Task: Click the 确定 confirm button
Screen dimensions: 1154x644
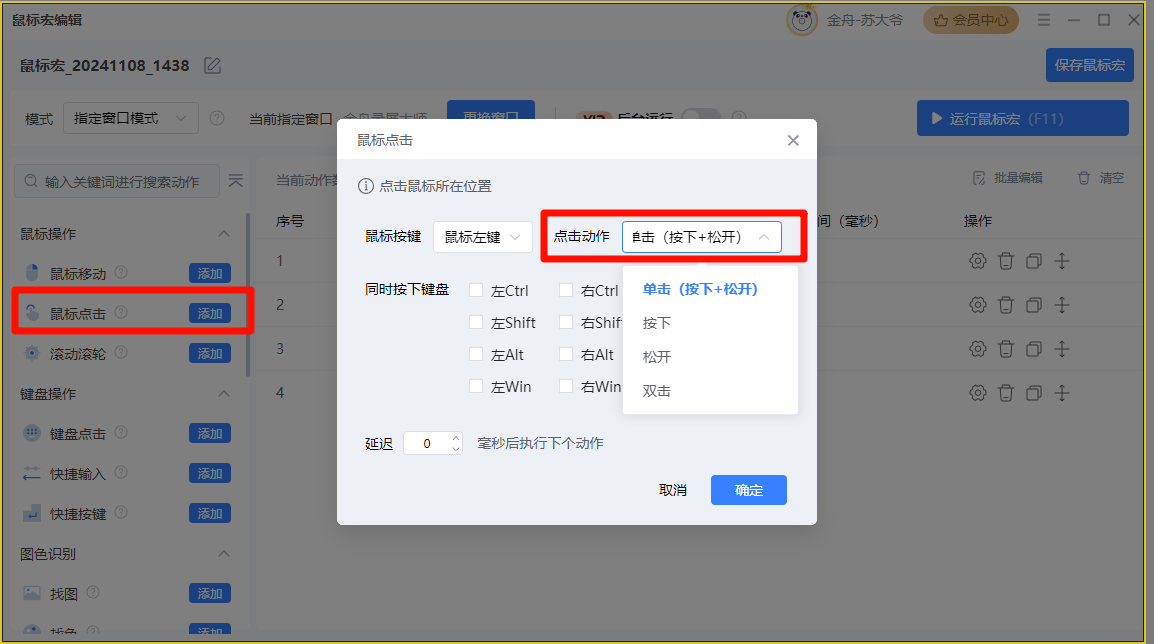Action: (748, 490)
